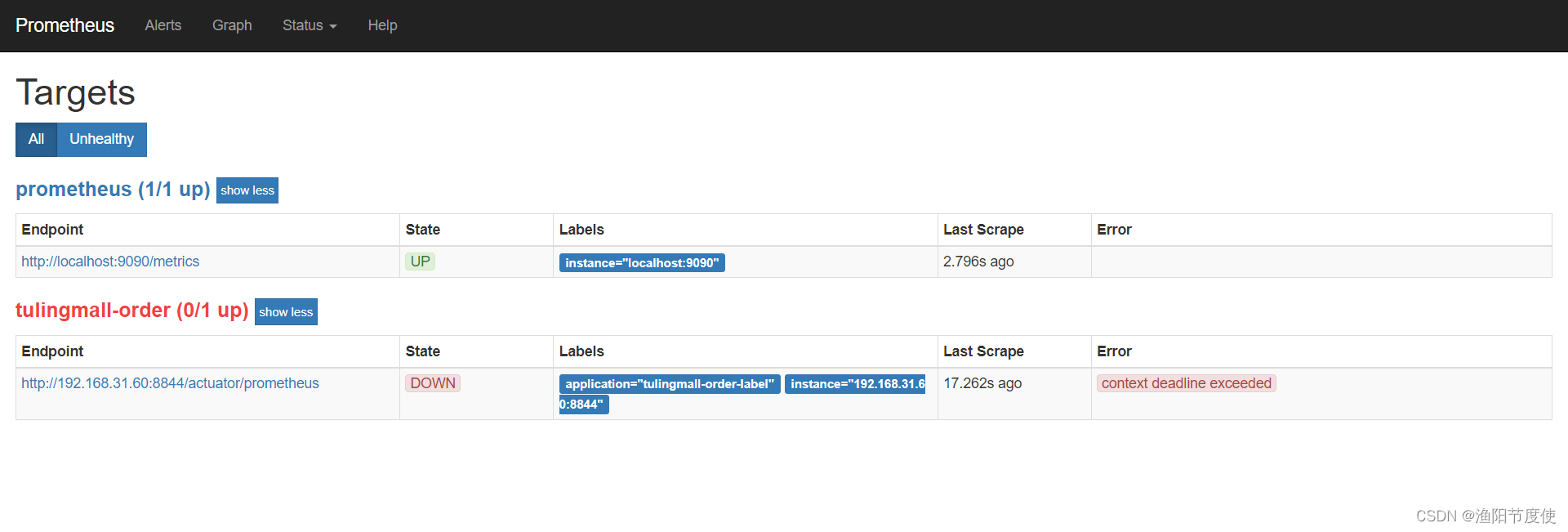Click State header in tulingmall-order table

(x=423, y=351)
